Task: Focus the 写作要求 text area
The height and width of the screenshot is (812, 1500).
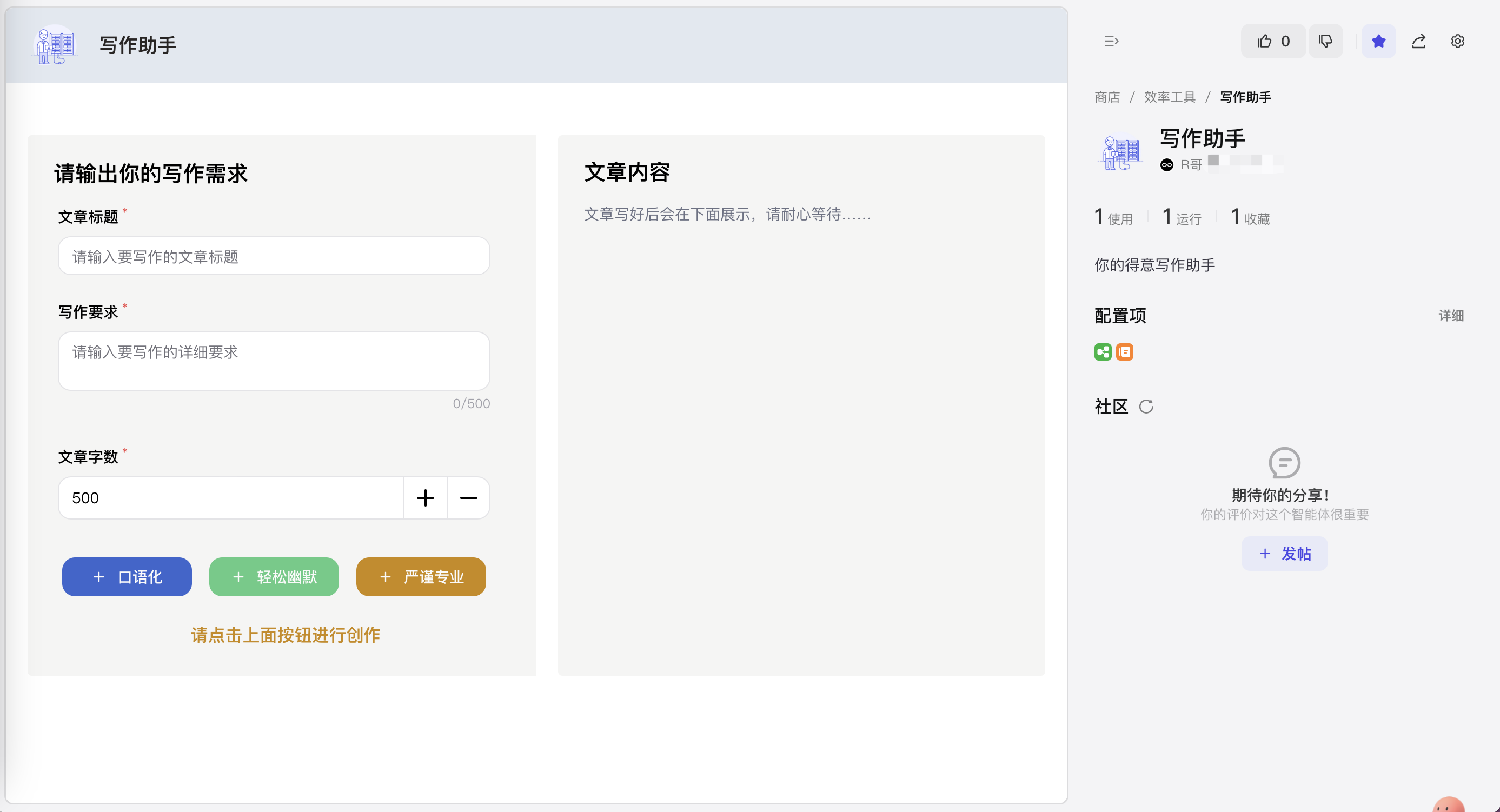Action: coord(274,361)
